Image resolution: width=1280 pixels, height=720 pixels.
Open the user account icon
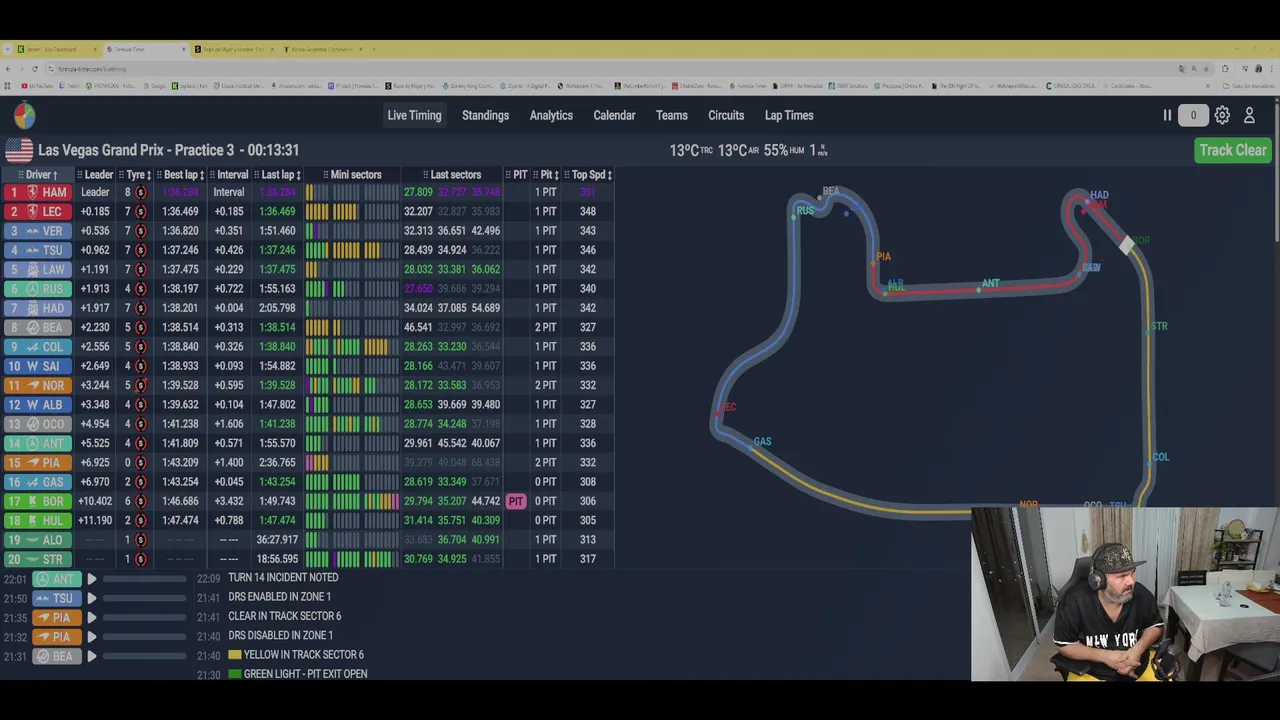tap(1249, 115)
